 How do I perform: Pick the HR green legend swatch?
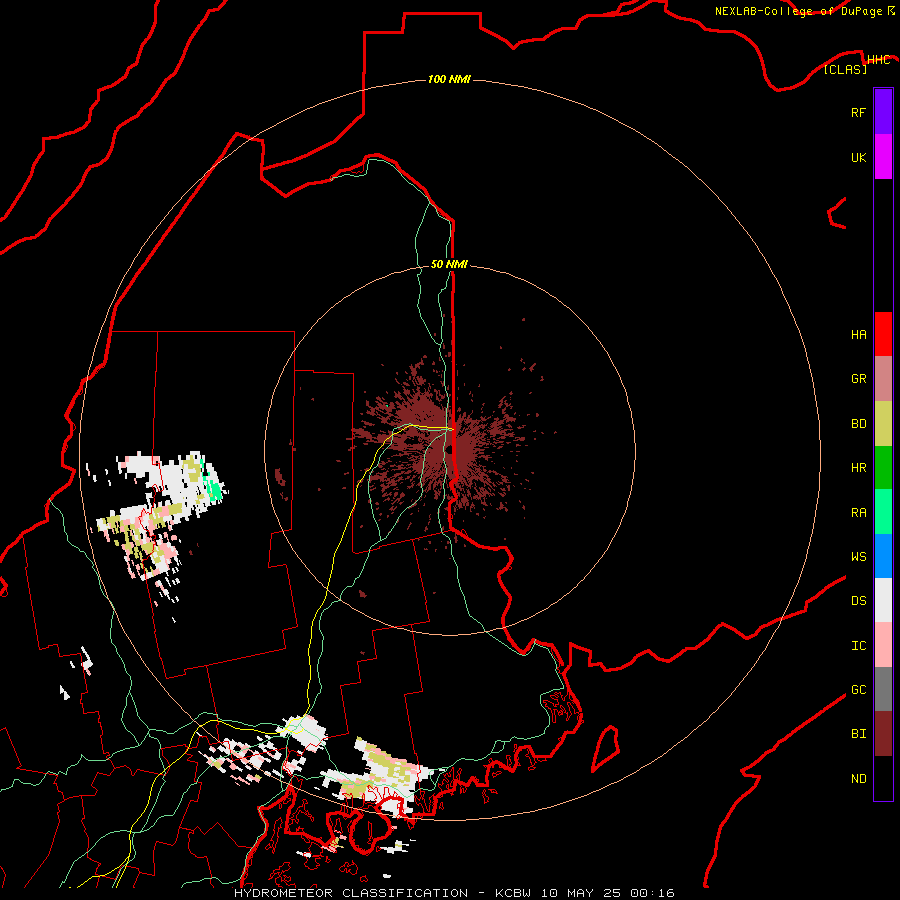click(883, 468)
